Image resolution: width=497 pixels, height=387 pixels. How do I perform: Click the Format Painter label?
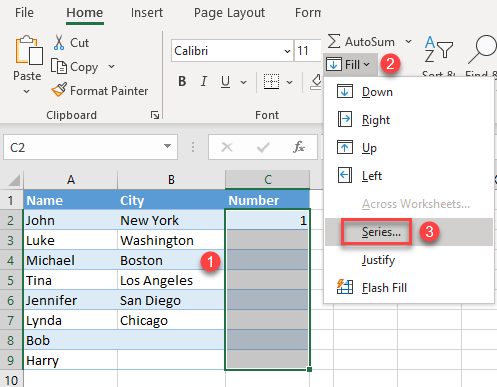pos(109,91)
